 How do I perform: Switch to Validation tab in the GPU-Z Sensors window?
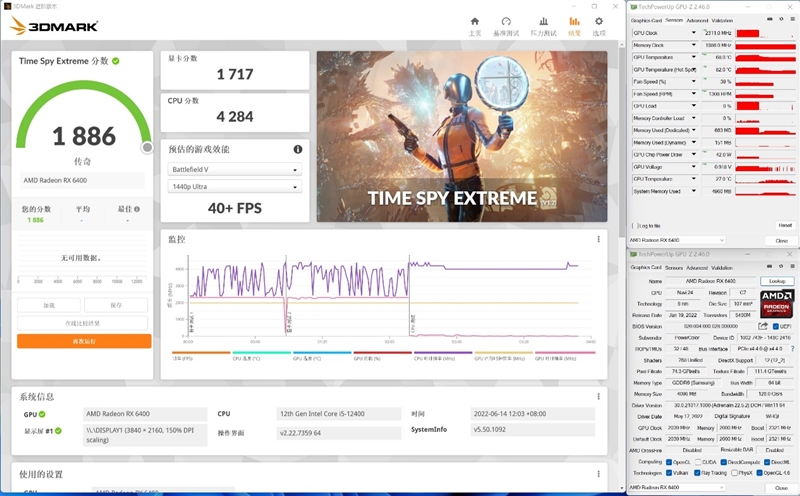tap(722, 20)
